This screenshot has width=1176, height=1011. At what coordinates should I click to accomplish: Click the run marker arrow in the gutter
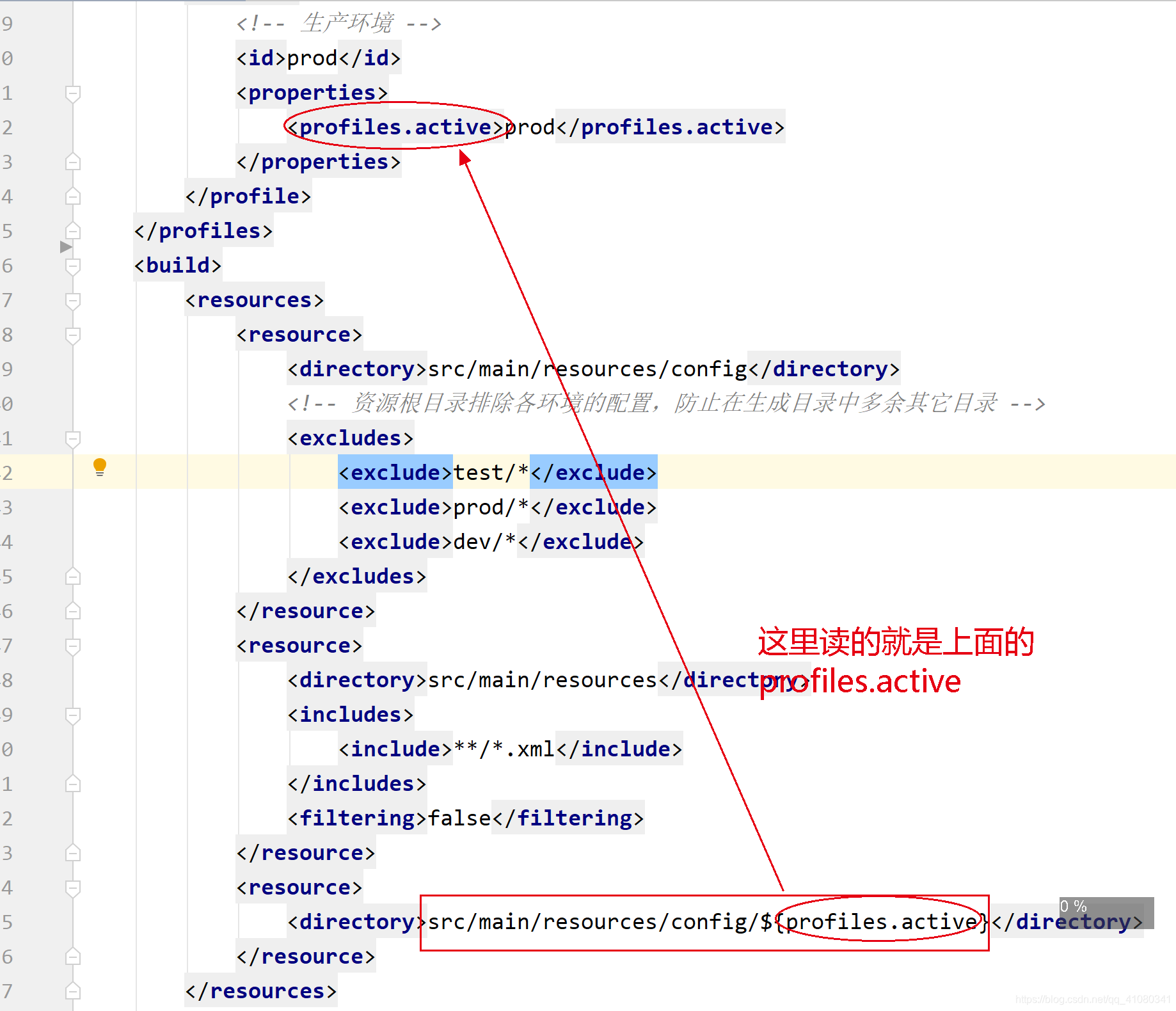(x=66, y=248)
